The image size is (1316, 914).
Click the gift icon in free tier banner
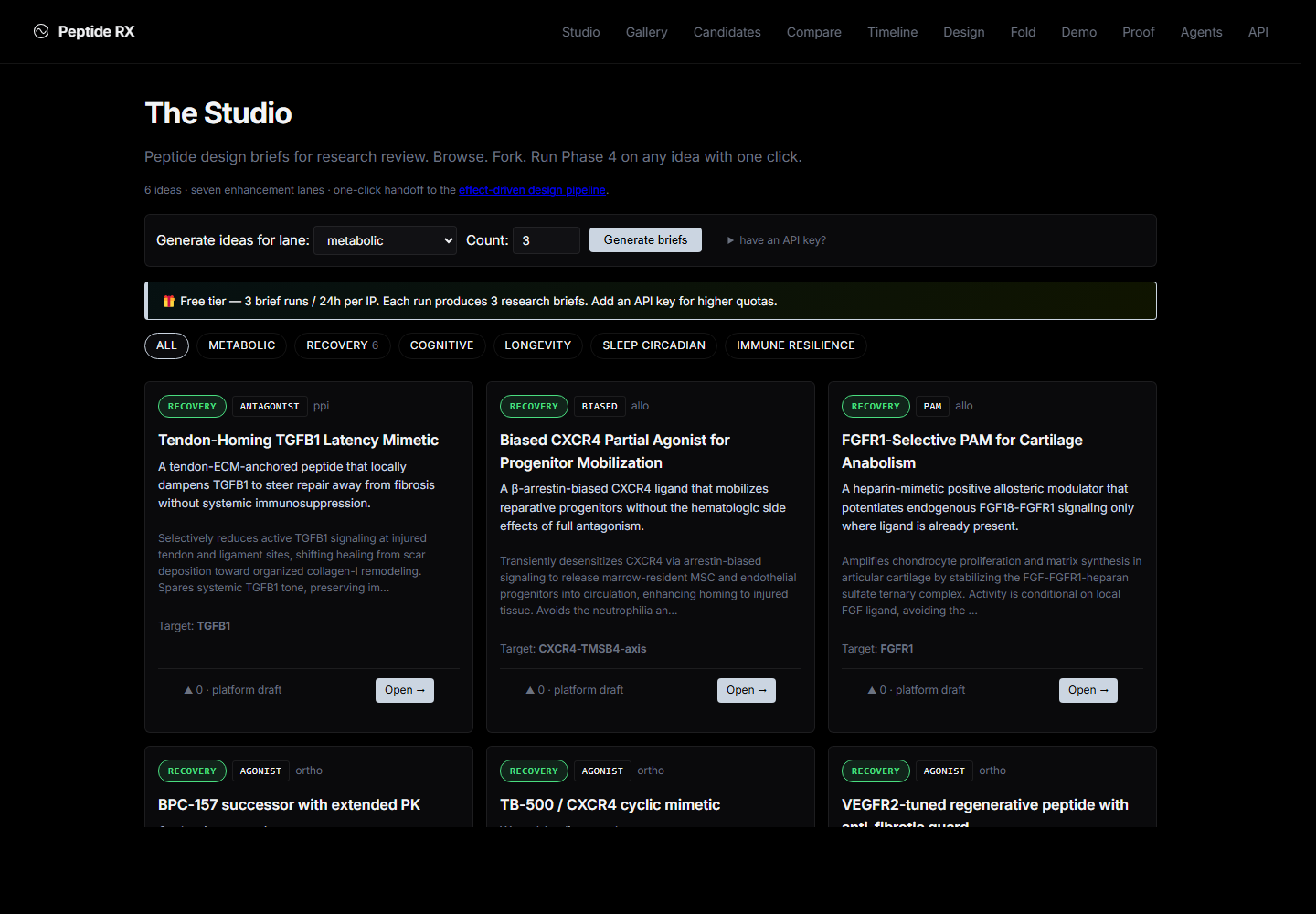click(169, 302)
